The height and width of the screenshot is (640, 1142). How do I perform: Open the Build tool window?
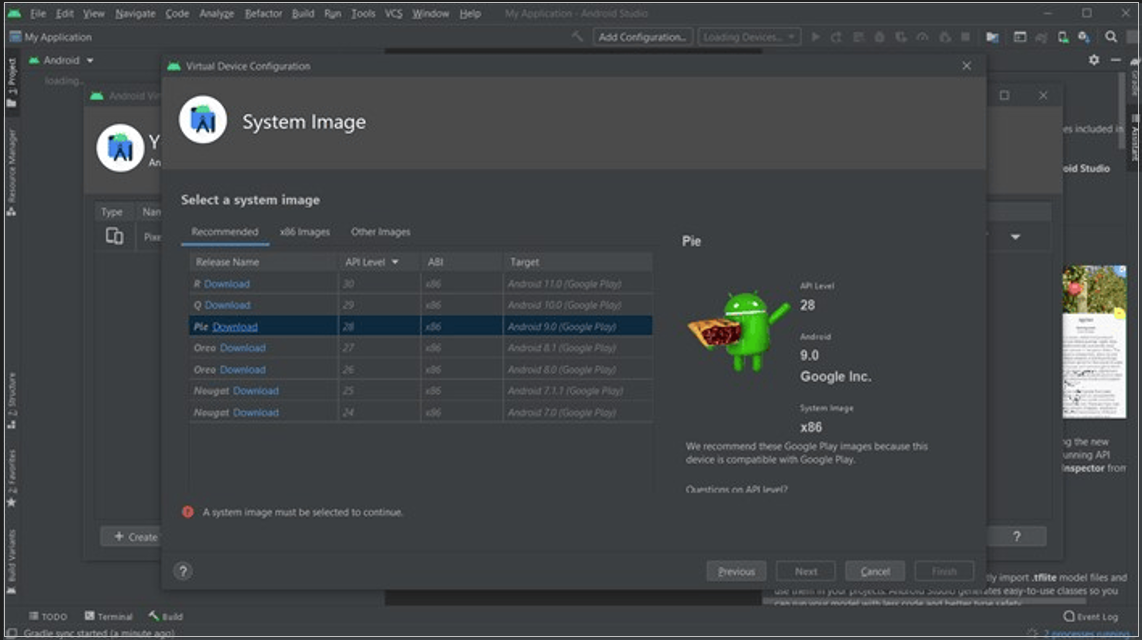click(x=166, y=616)
